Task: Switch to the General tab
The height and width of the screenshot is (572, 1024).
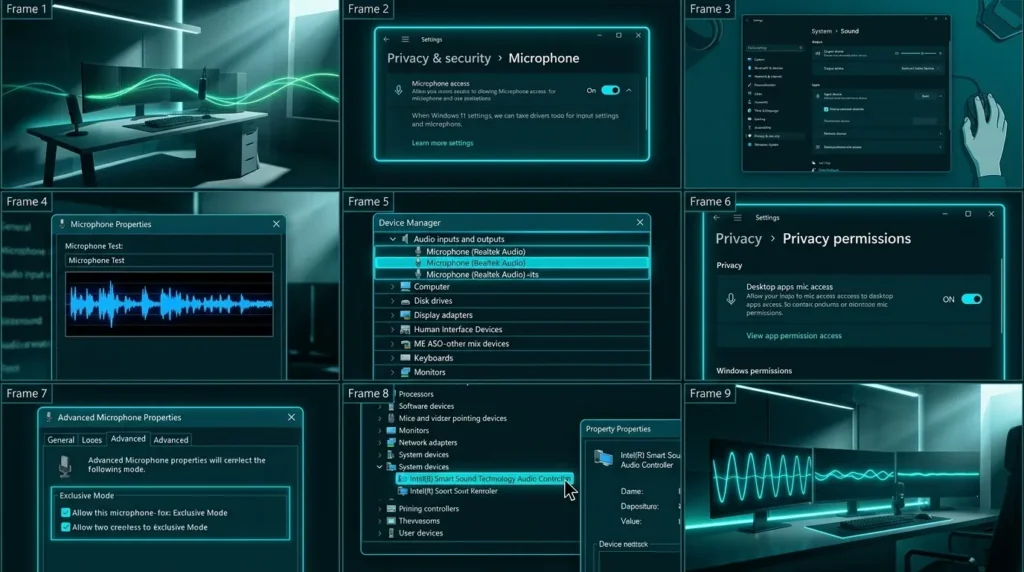Action: pos(61,440)
